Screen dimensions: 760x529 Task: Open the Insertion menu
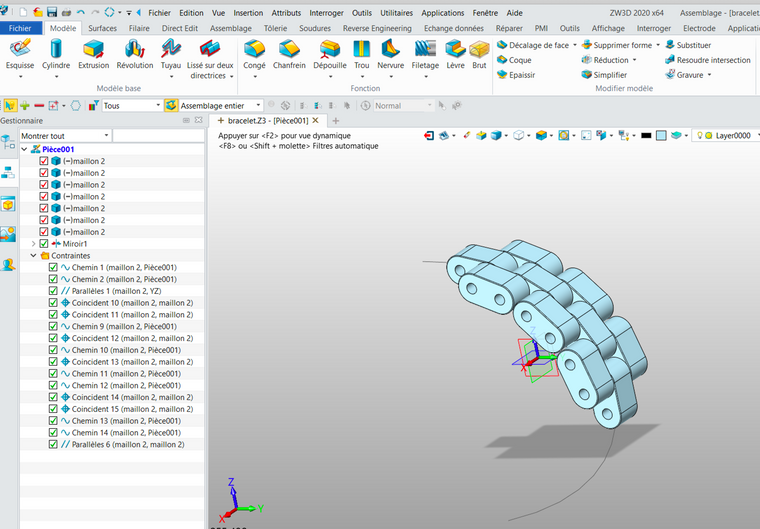248,13
